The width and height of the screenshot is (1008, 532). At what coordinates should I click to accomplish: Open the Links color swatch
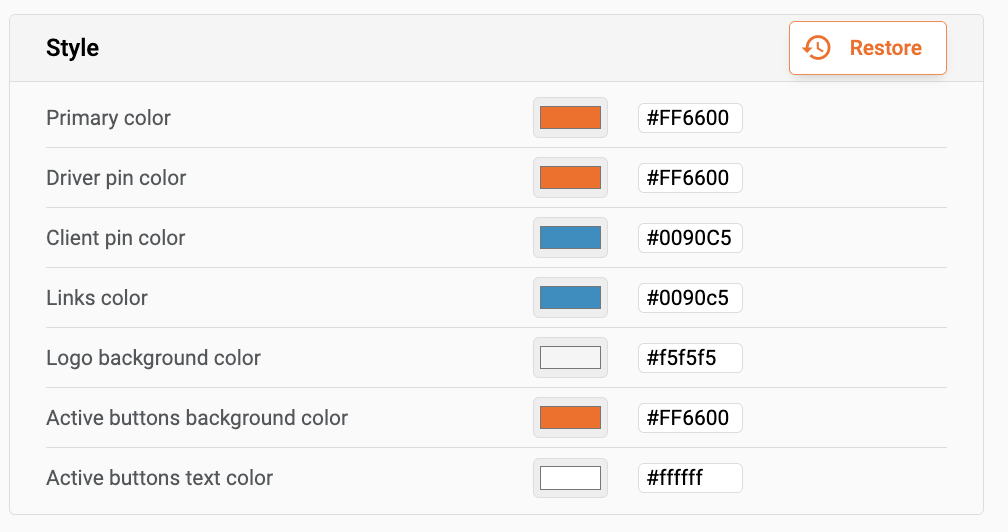point(570,298)
